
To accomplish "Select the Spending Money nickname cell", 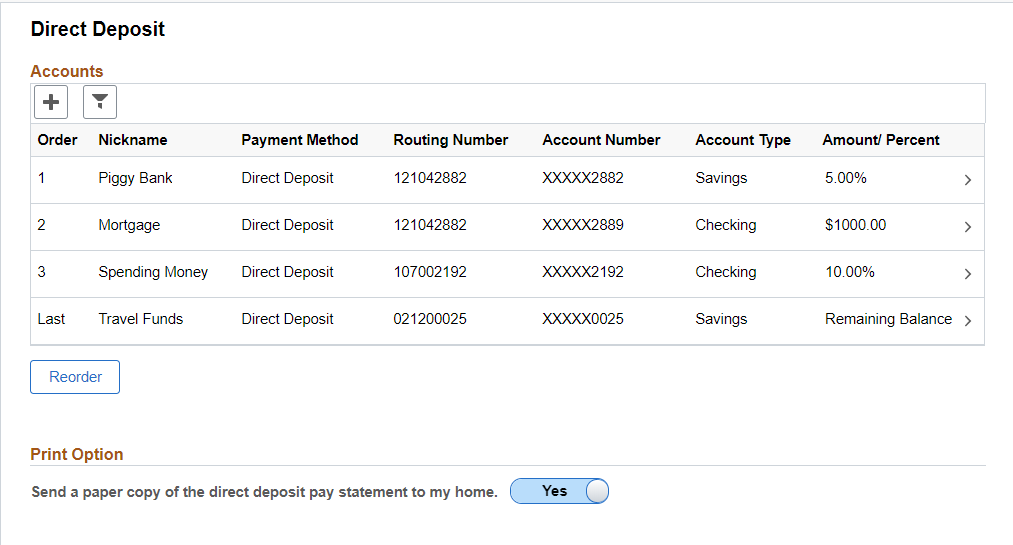I will [153, 272].
